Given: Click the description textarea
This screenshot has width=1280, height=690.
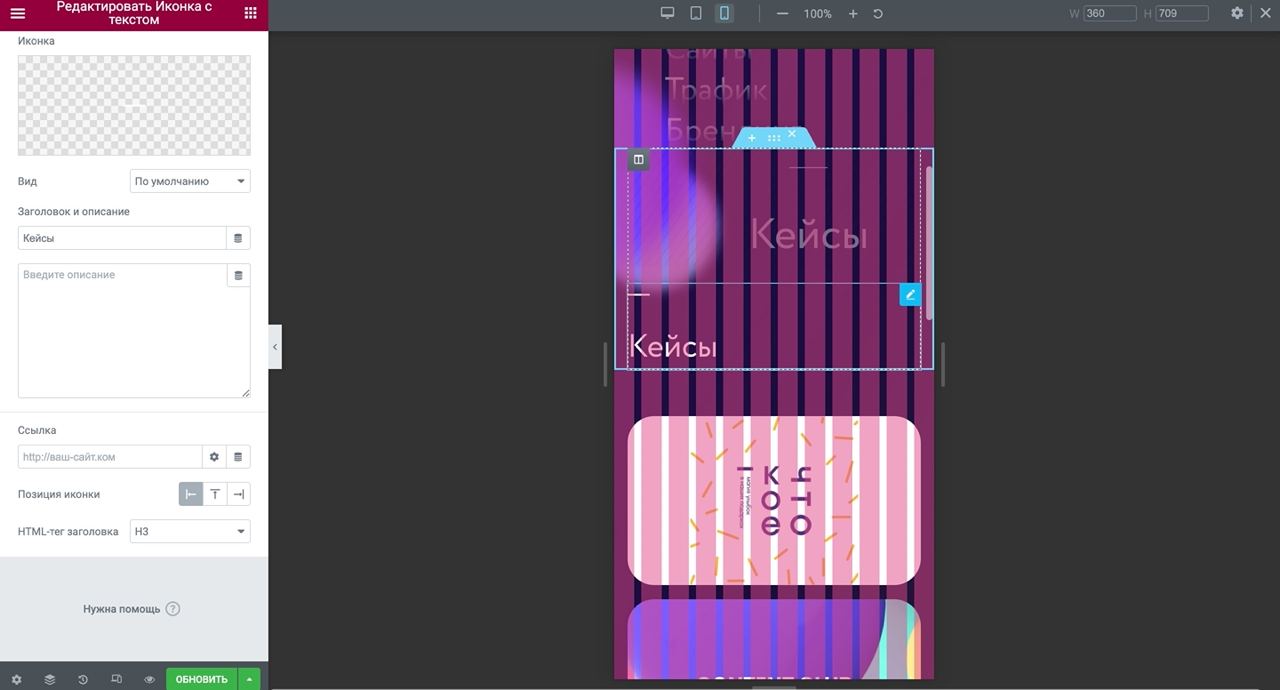Looking at the screenshot, I should tap(134, 330).
